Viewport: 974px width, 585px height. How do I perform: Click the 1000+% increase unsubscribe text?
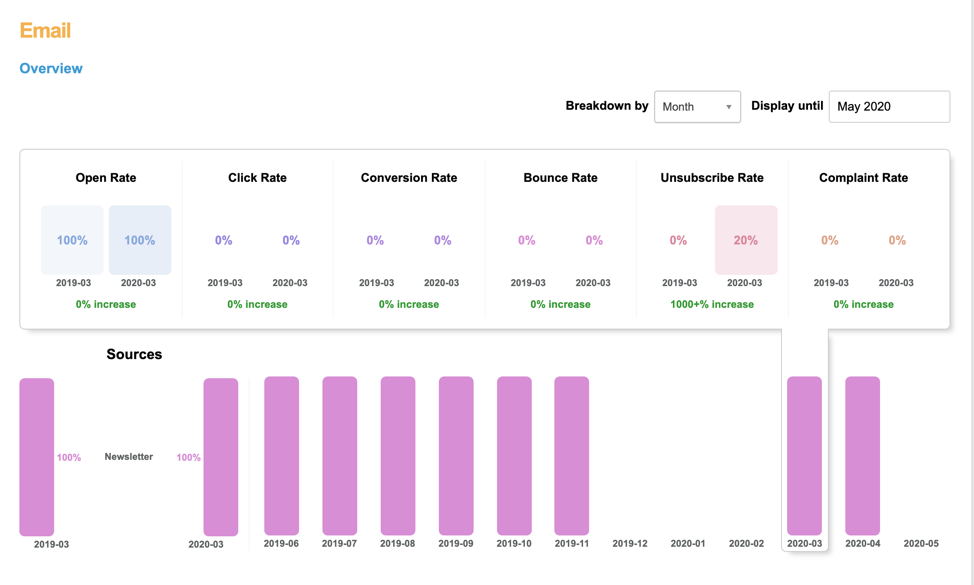[712, 304]
